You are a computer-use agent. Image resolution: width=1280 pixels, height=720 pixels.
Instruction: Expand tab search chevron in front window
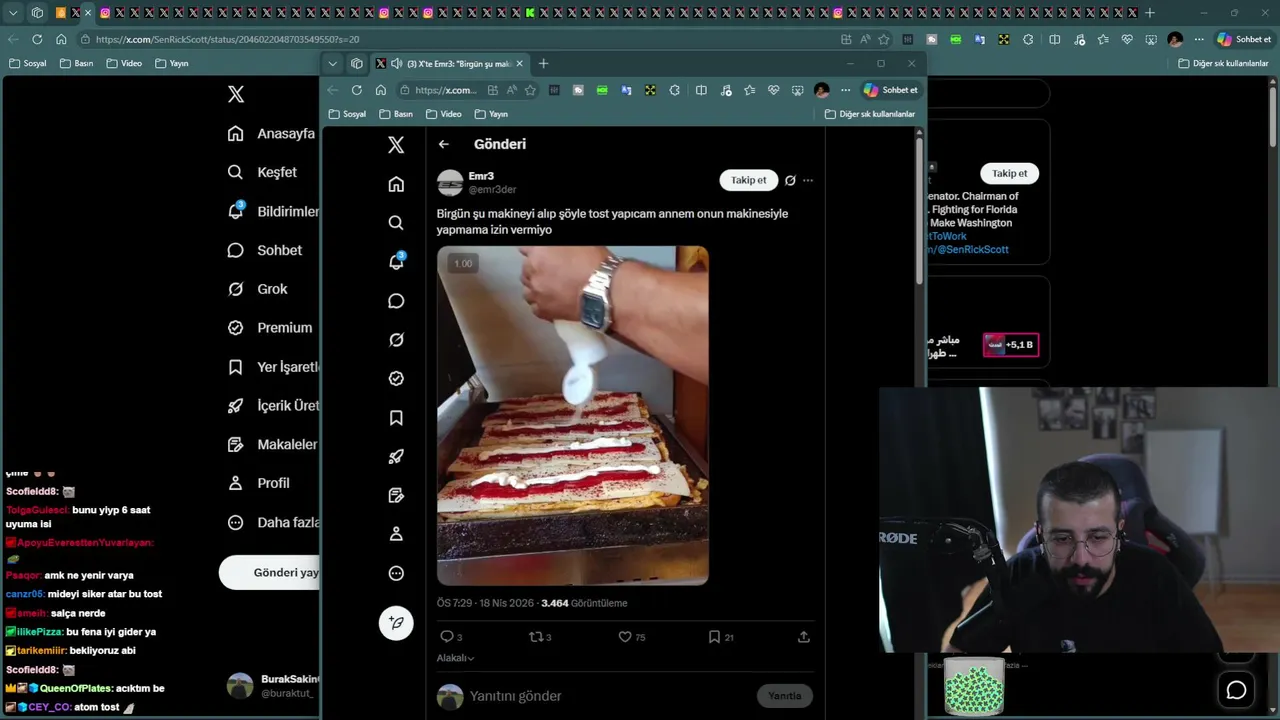click(333, 64)
